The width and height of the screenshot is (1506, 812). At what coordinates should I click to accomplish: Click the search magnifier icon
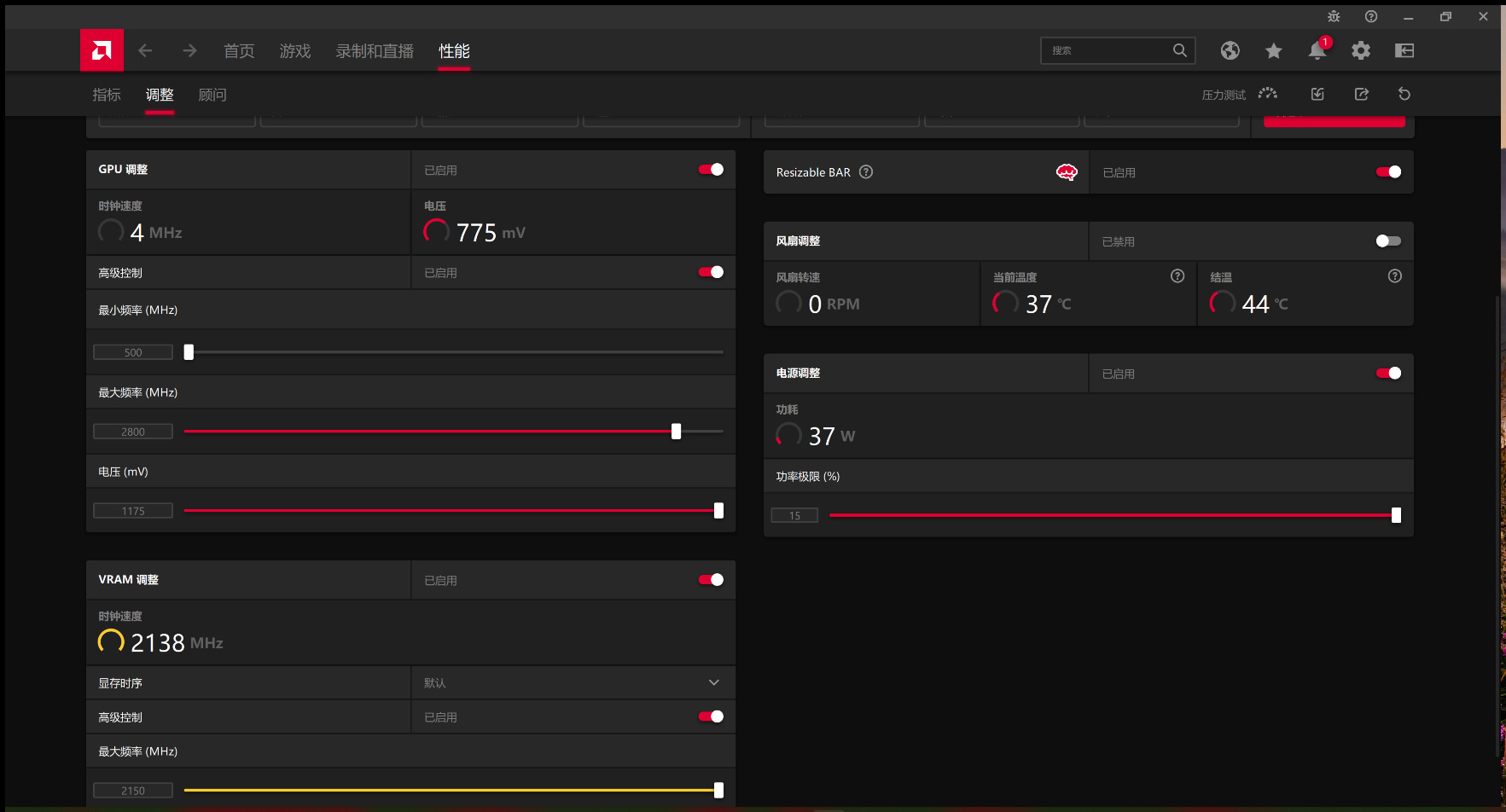[1180, 50]
